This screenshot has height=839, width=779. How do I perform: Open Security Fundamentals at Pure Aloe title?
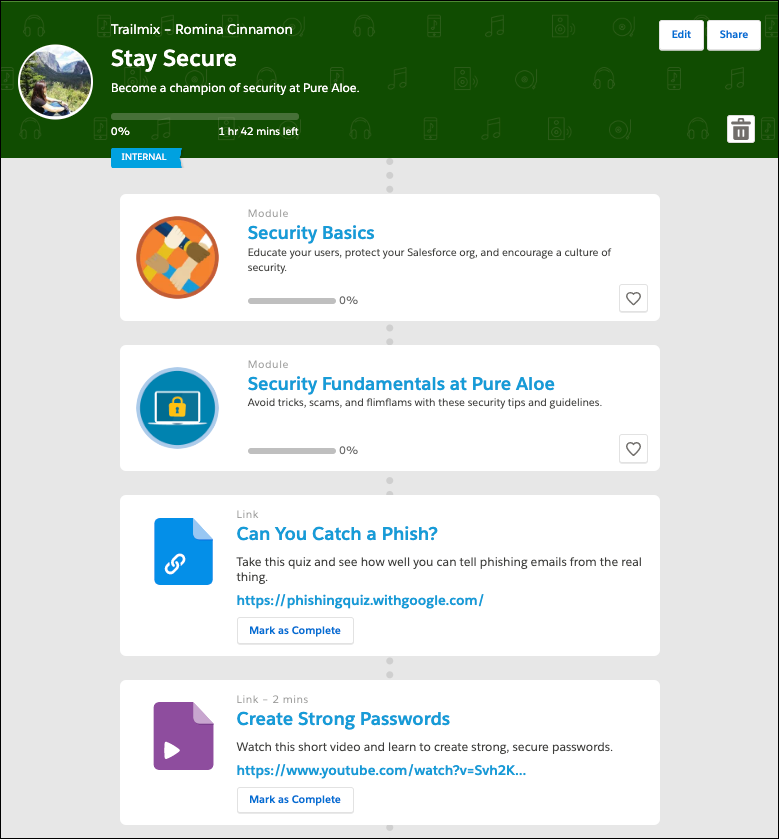point(401,384)
